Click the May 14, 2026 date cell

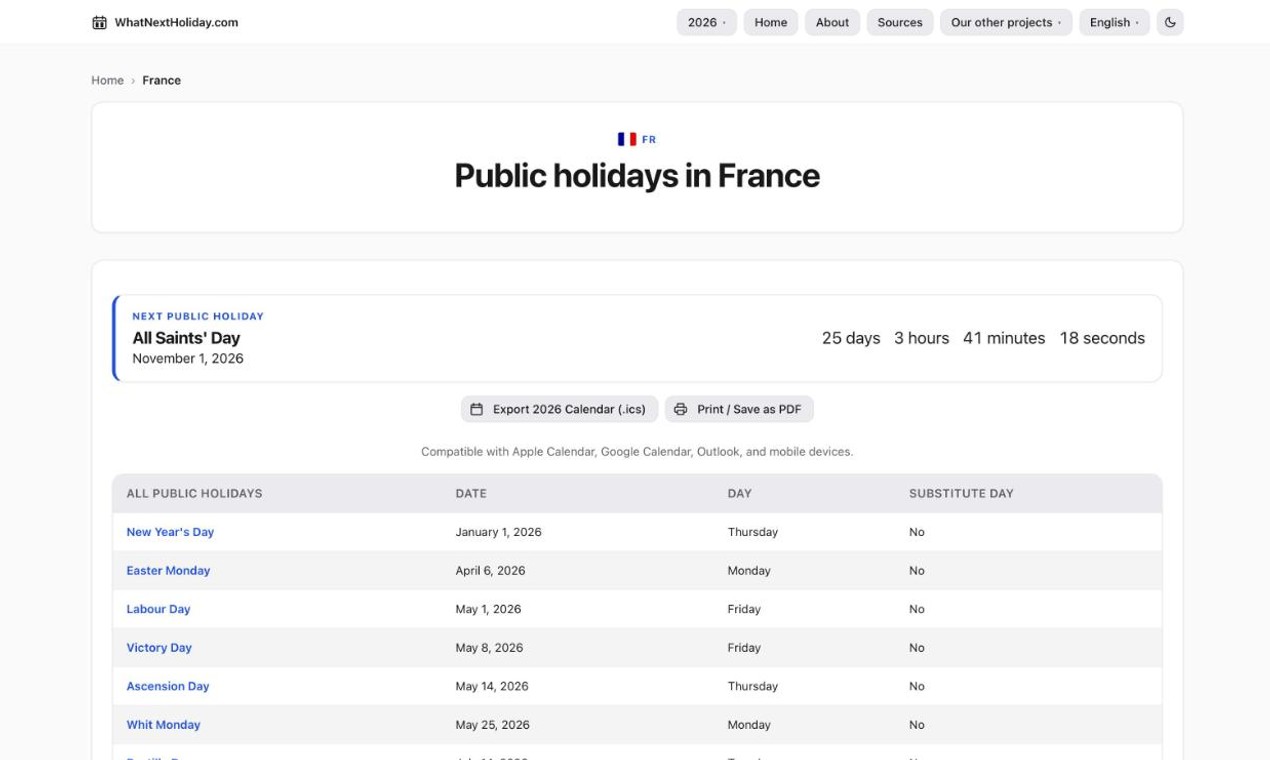492,686
